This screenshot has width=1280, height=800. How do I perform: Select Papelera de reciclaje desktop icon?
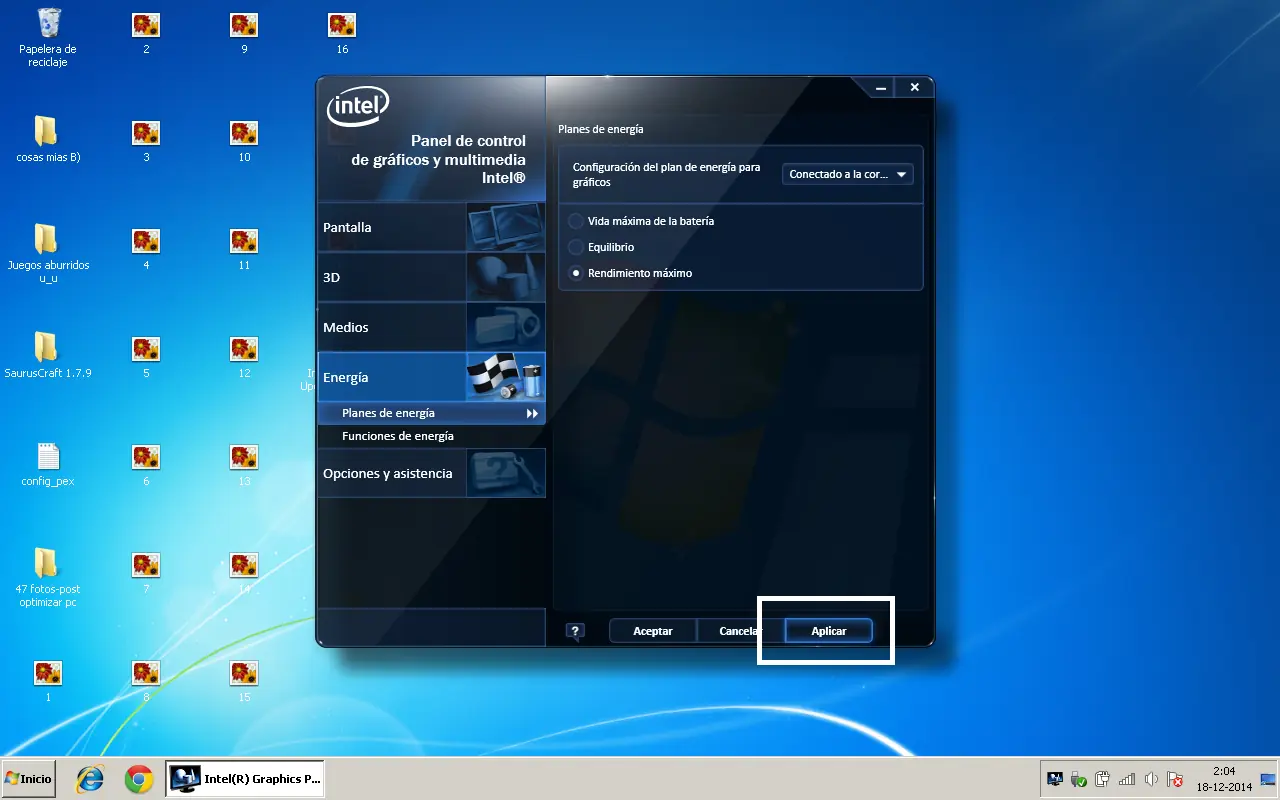[48, 37]
